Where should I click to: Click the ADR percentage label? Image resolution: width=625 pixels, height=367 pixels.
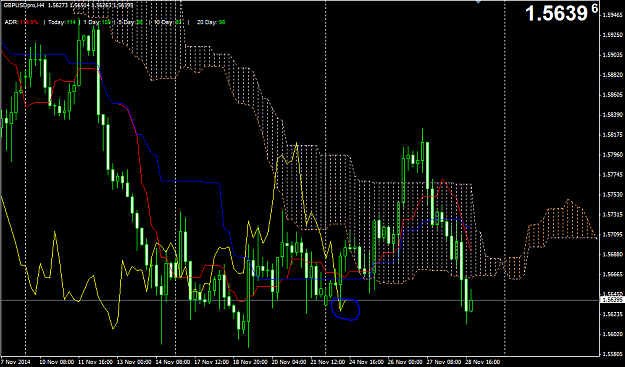(21, 22)
